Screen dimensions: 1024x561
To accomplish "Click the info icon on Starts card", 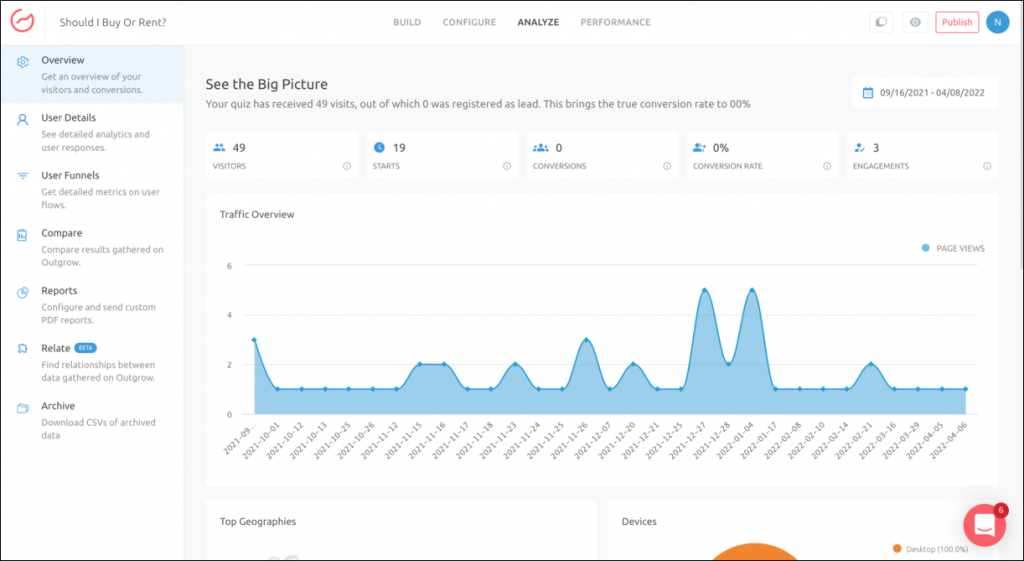I will [x=507, y=166].
